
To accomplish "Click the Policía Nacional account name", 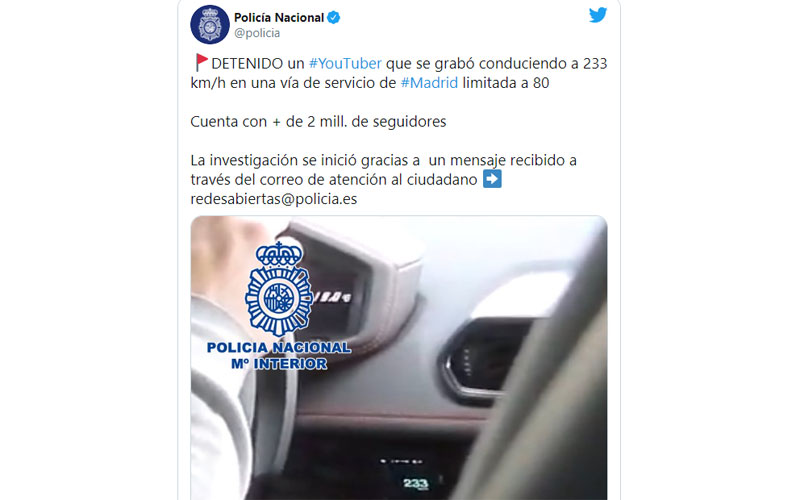I will pos(279,18).
